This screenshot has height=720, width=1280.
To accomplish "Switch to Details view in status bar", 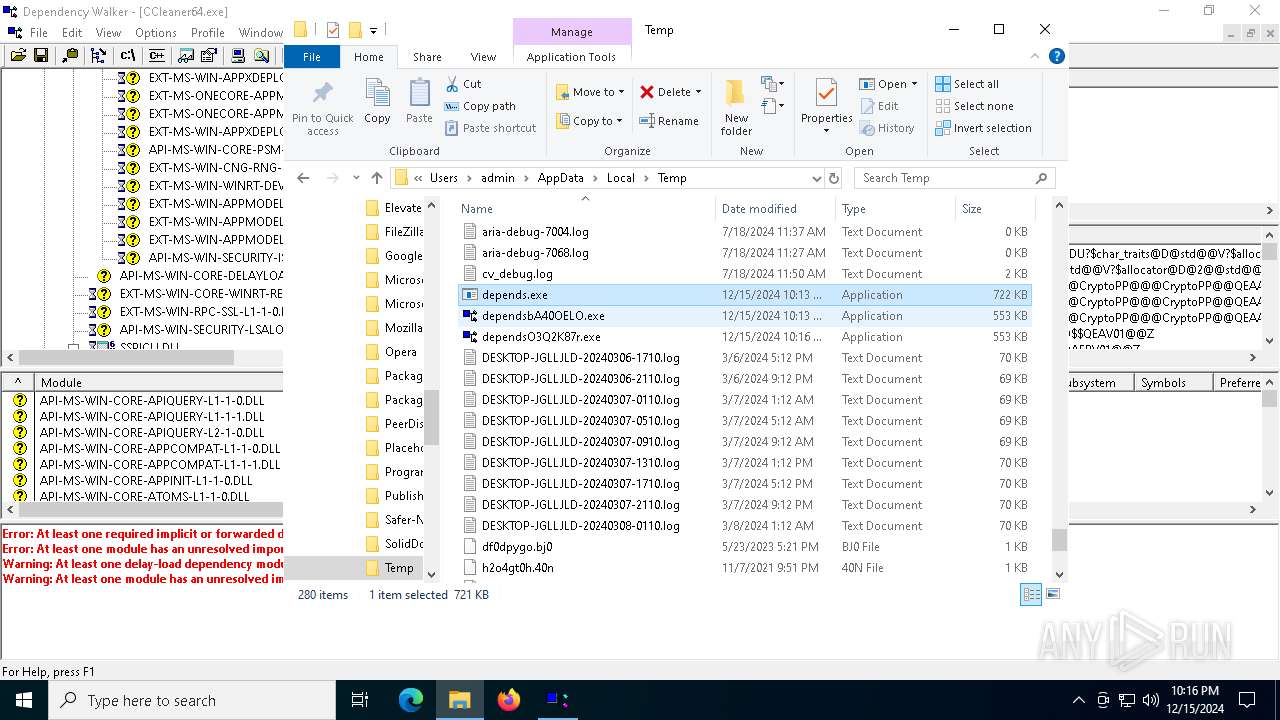I will pos(1031,594).
